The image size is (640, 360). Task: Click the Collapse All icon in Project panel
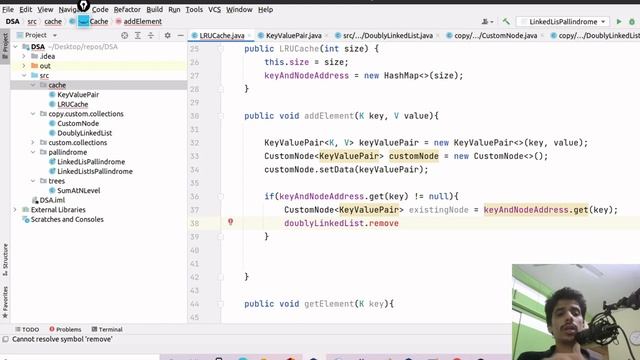[151, 36]
